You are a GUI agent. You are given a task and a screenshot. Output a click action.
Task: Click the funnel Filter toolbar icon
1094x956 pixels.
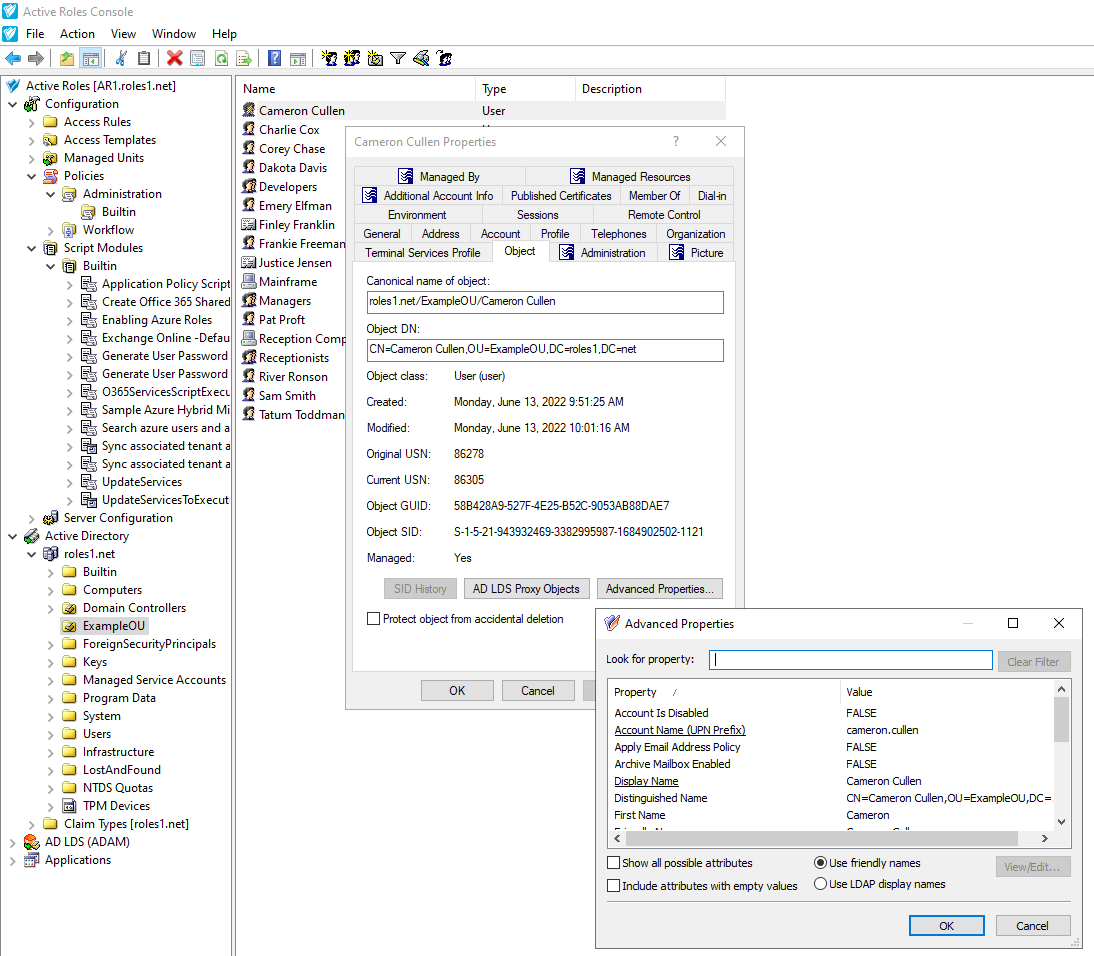(x=398, y=59)
